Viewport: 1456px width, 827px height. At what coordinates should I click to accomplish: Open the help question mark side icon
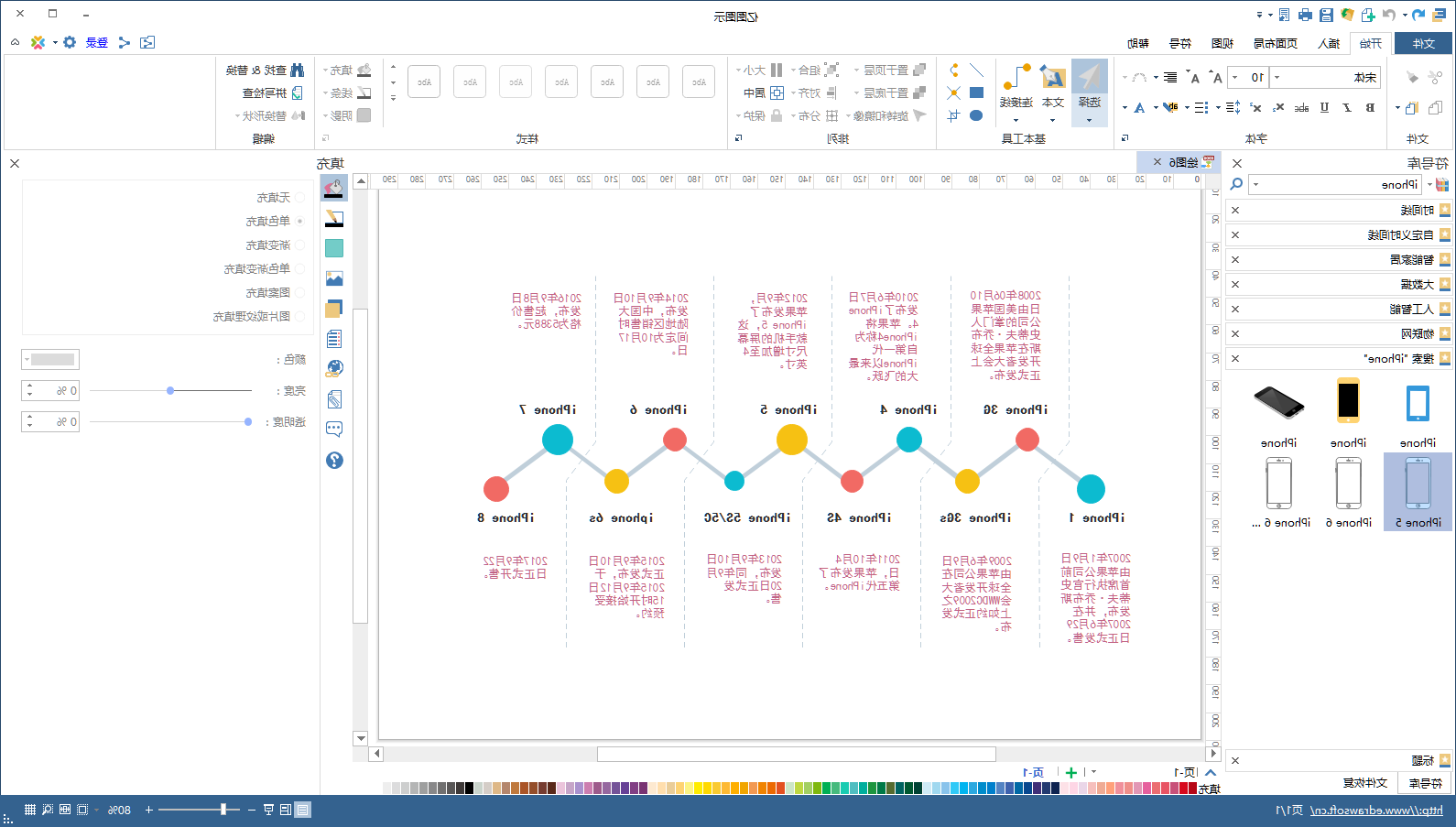(334, 460)
